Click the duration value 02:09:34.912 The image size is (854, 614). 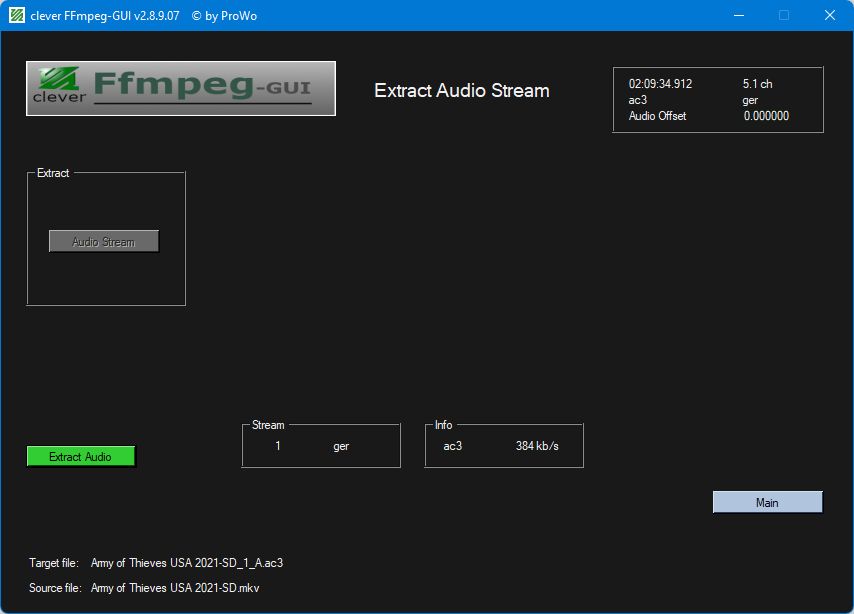coord(660,84)
